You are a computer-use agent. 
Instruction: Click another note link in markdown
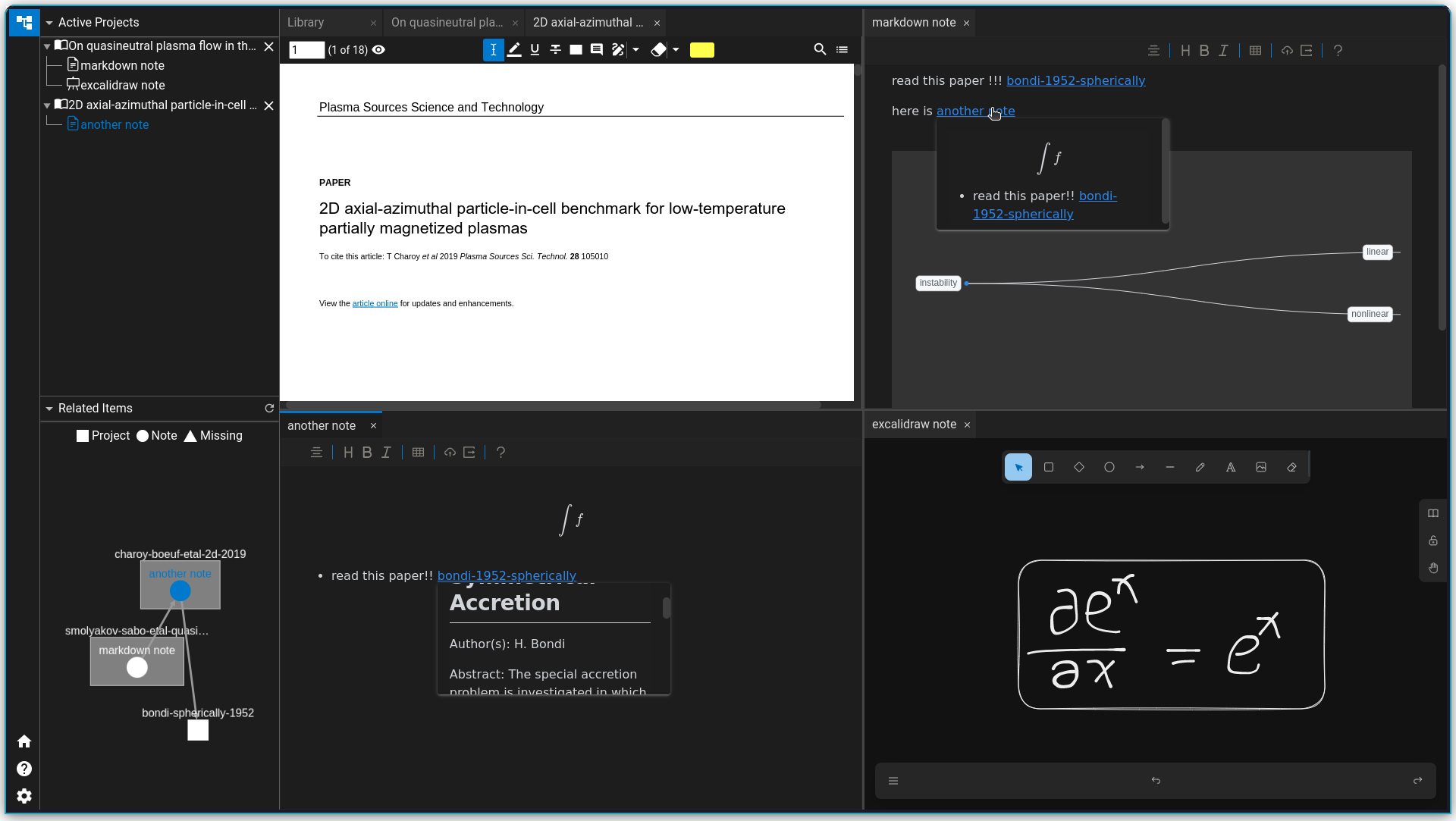tap(975, 111)
